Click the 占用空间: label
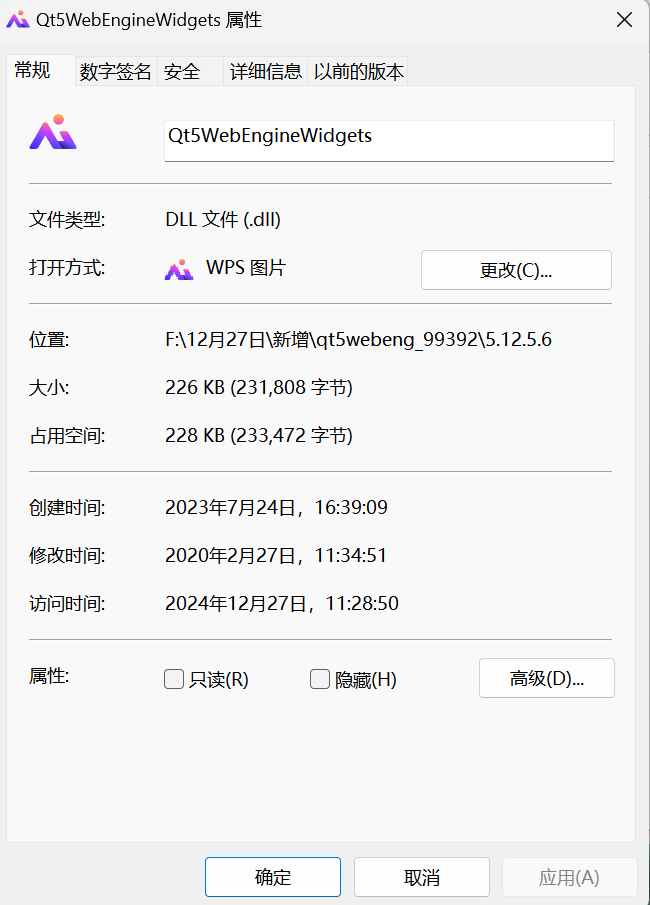Viewport: 650px width, 905px height. click(67, 436)
